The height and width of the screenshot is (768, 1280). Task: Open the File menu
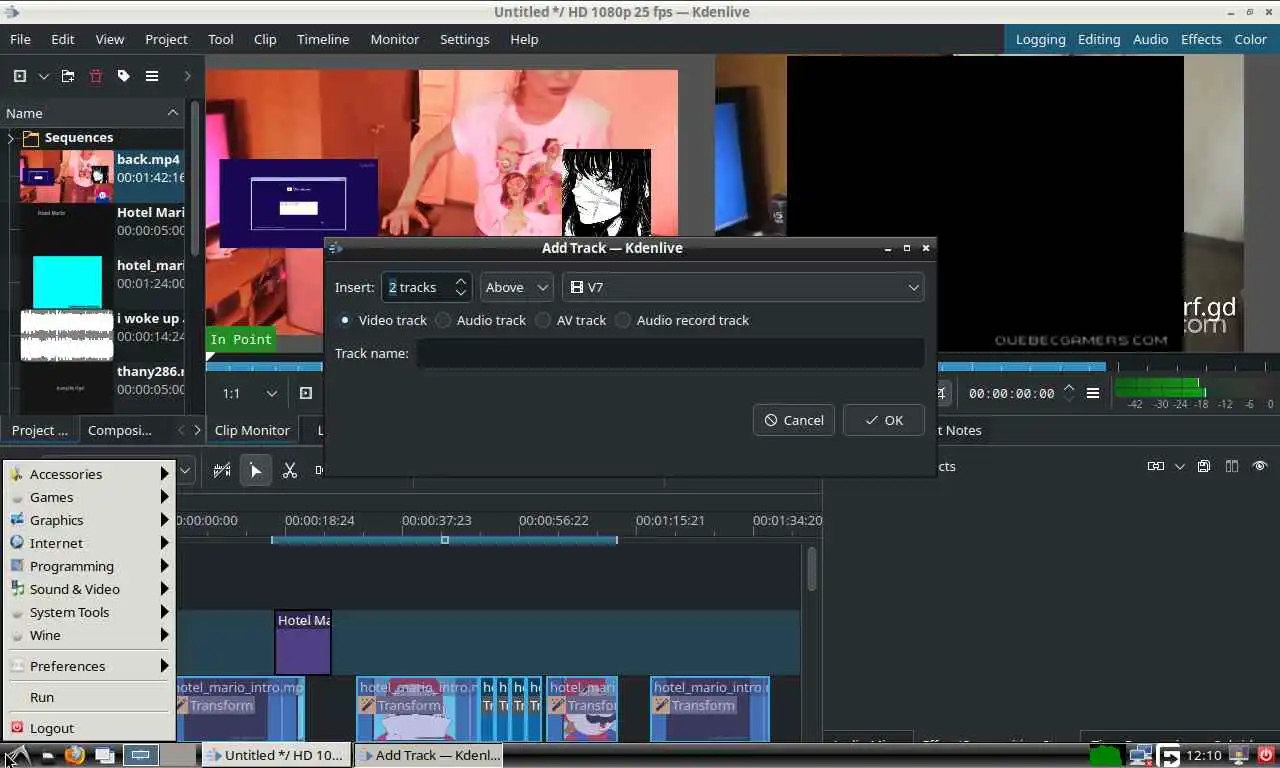[20, 39]
